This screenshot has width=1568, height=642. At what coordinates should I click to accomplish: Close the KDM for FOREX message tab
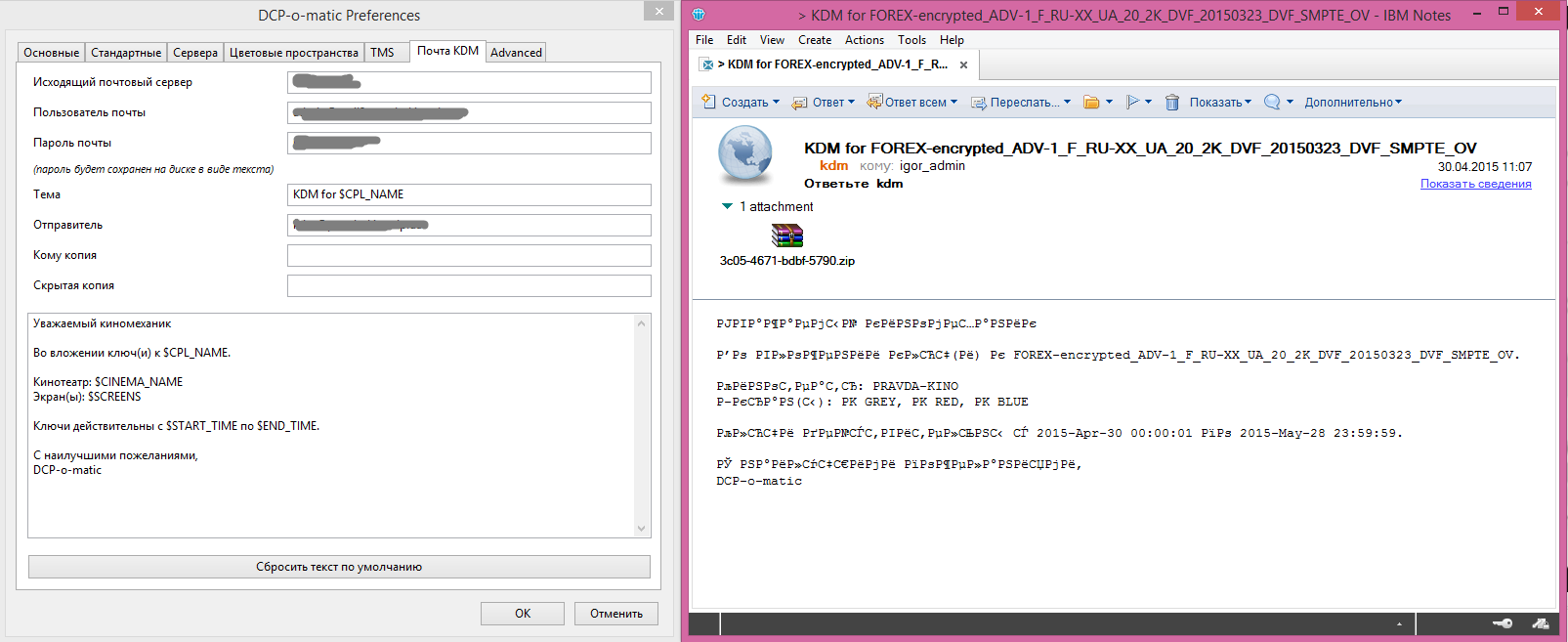[963, 65]
